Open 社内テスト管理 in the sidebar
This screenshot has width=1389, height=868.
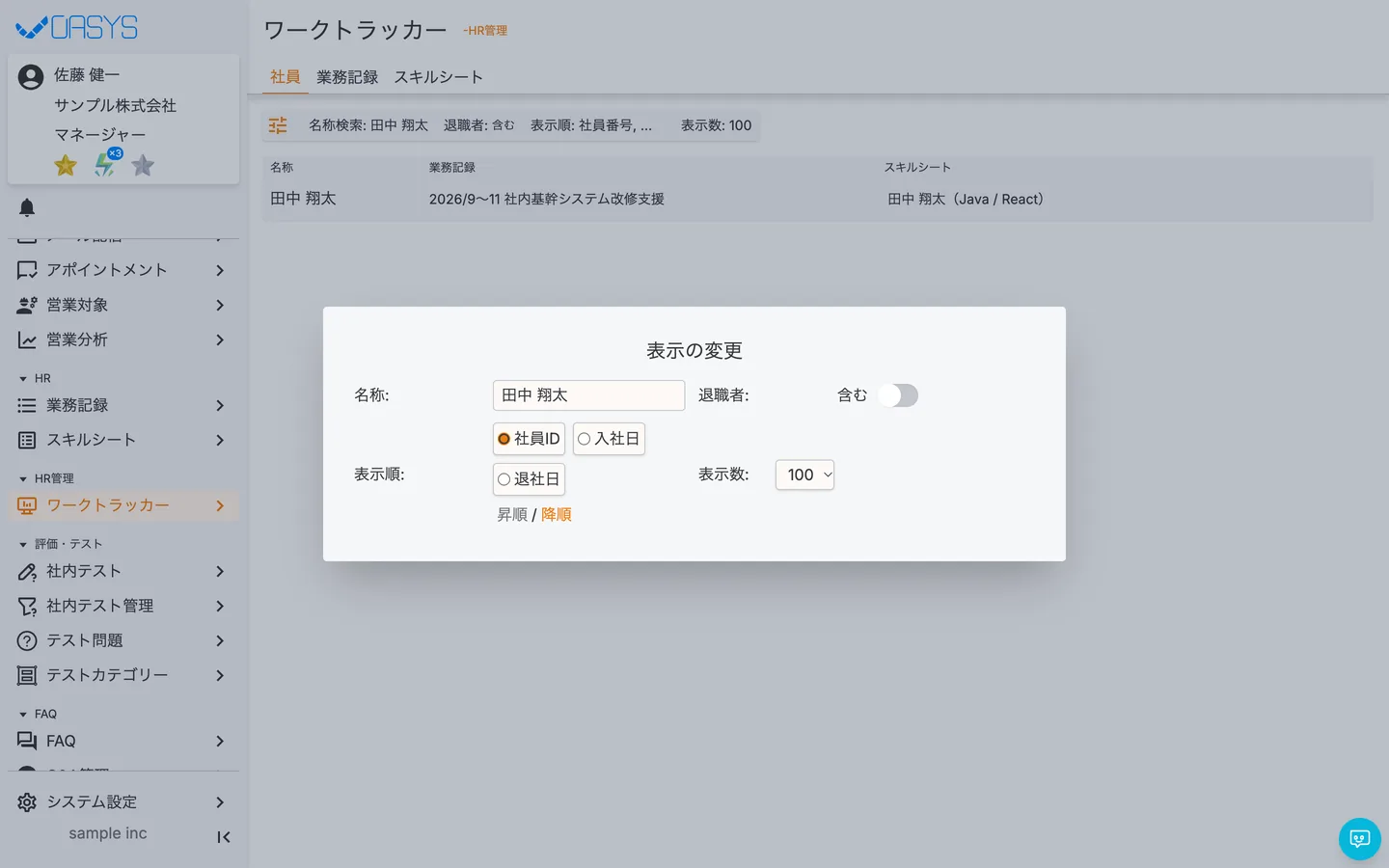click(x=123, y=606)
